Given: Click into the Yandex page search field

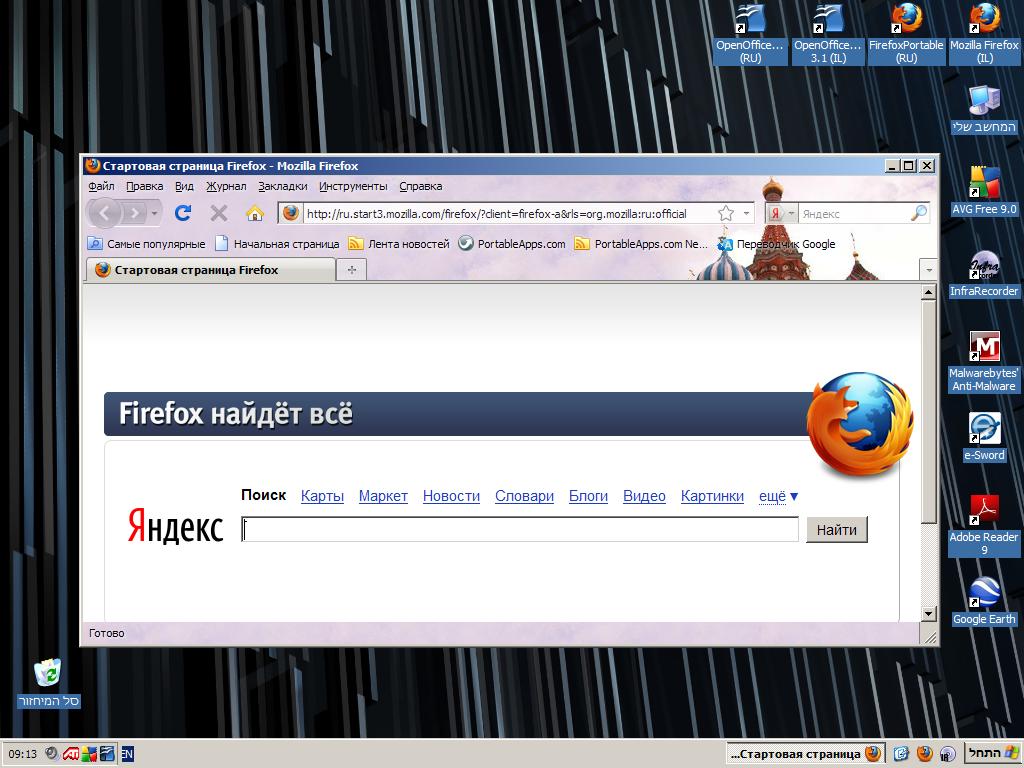Looking at the screenshot, I should 520,530.
